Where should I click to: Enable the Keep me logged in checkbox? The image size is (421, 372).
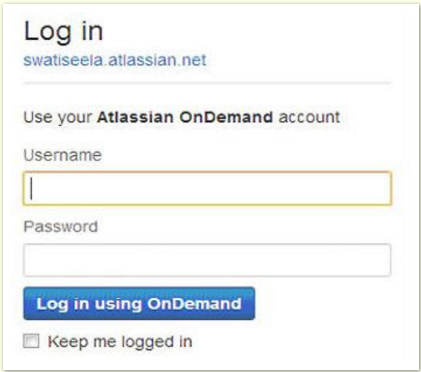31,341
